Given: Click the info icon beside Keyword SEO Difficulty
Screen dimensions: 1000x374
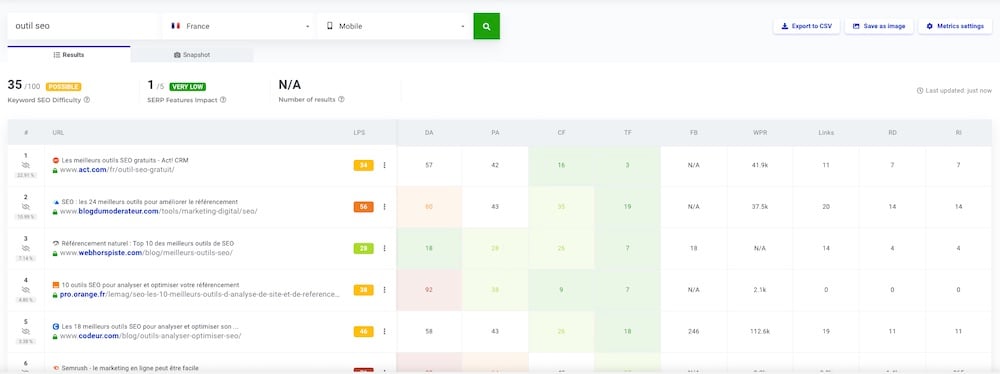Looking at the screenshot, I should tap(87, 100).
